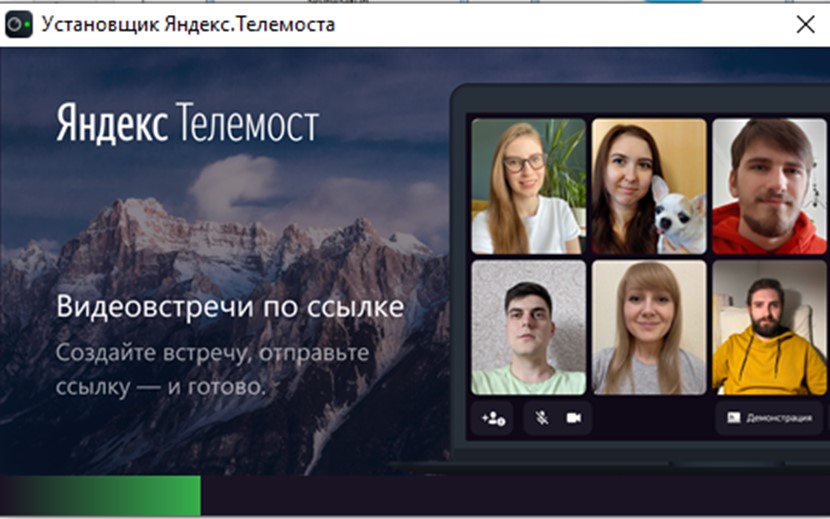This screenshot has width=830, height=519.
Task: Toggle the video camera icon
Action: pyautogui.click(x=574, y=418)
